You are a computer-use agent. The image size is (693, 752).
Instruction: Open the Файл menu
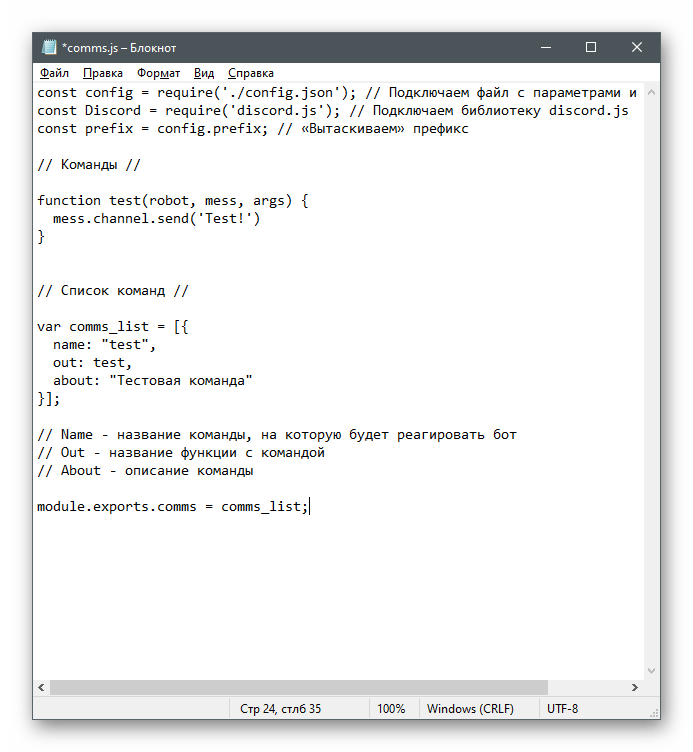[54, 73]
